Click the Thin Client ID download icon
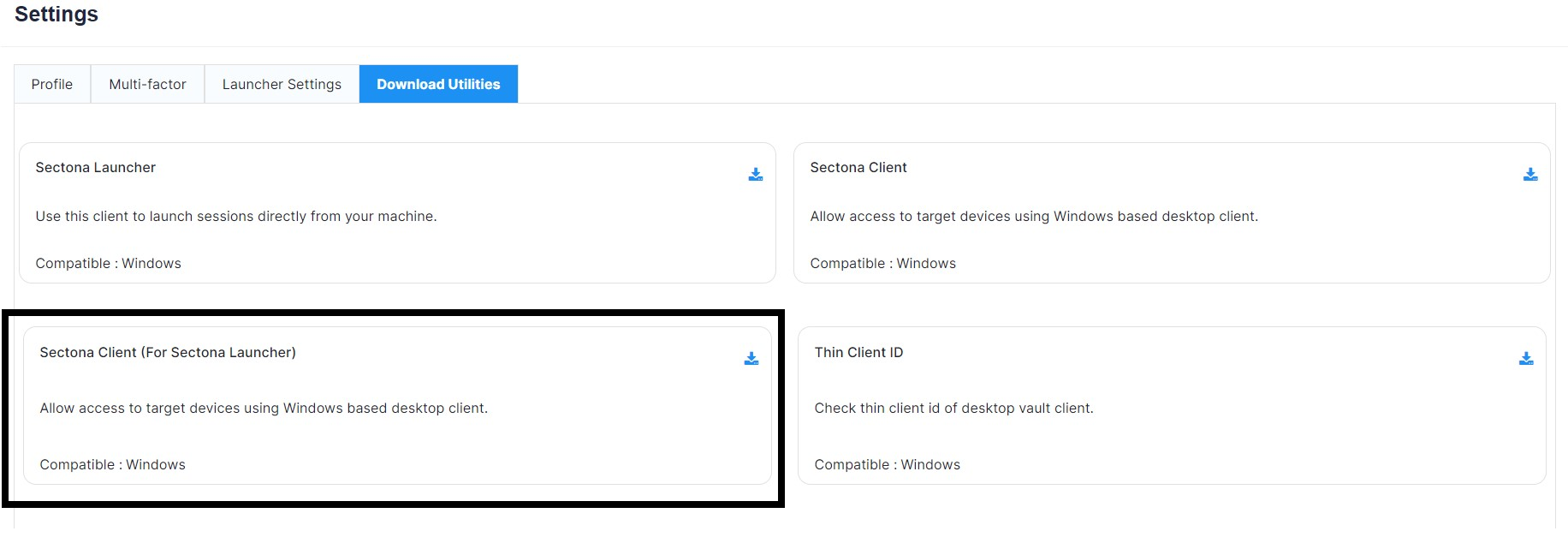Viewport: 1568px width, 555px height. tap(1525, 359)
